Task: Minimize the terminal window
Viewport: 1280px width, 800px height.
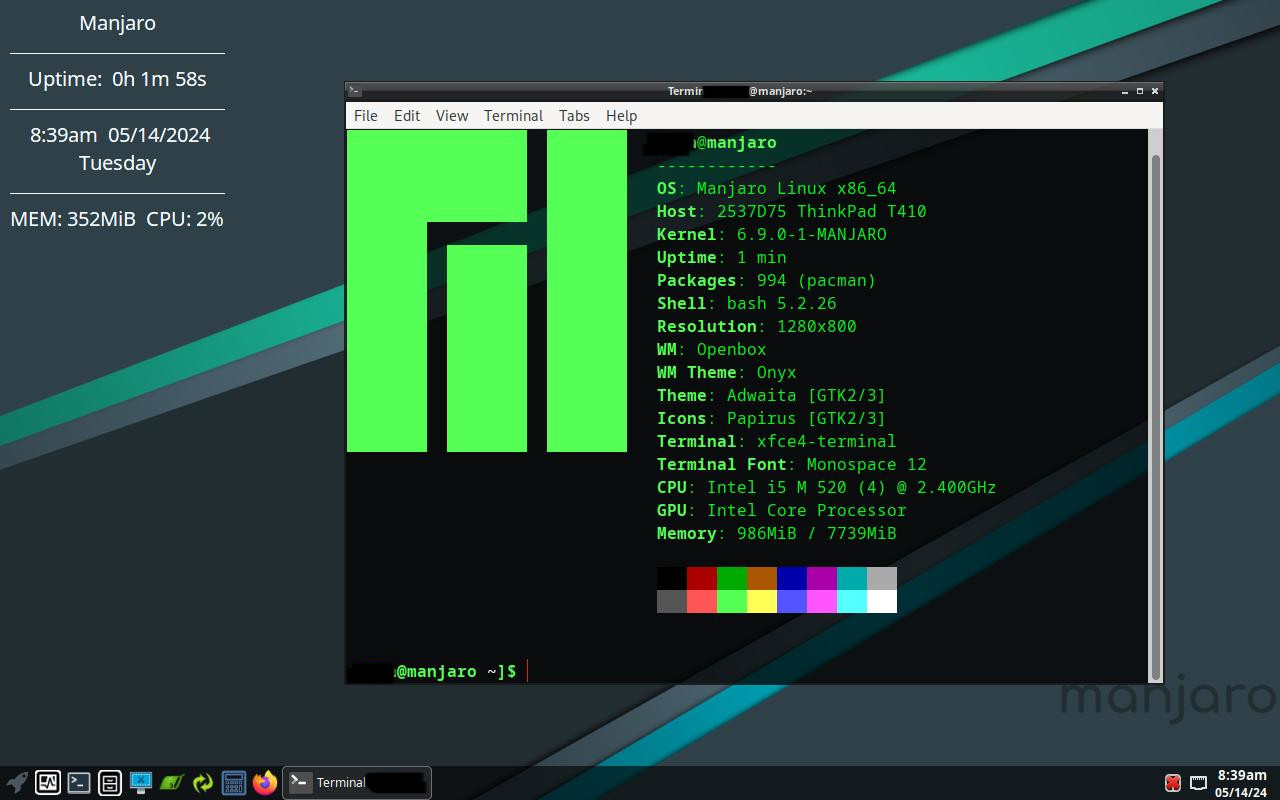Action: (x=1125, y=91)
